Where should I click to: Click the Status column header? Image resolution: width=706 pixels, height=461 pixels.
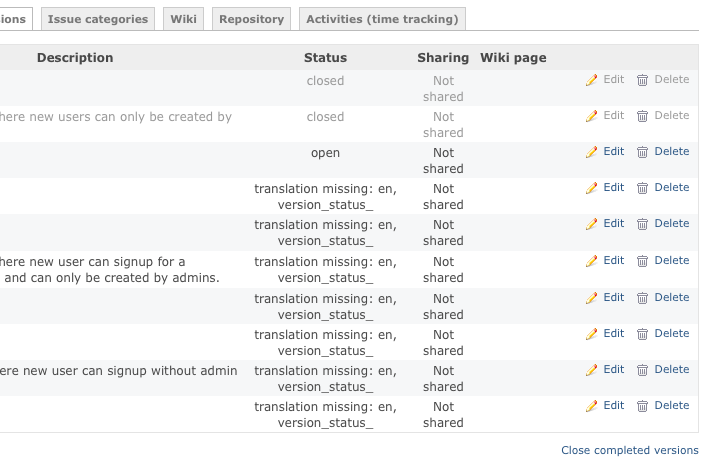point(325,58)
